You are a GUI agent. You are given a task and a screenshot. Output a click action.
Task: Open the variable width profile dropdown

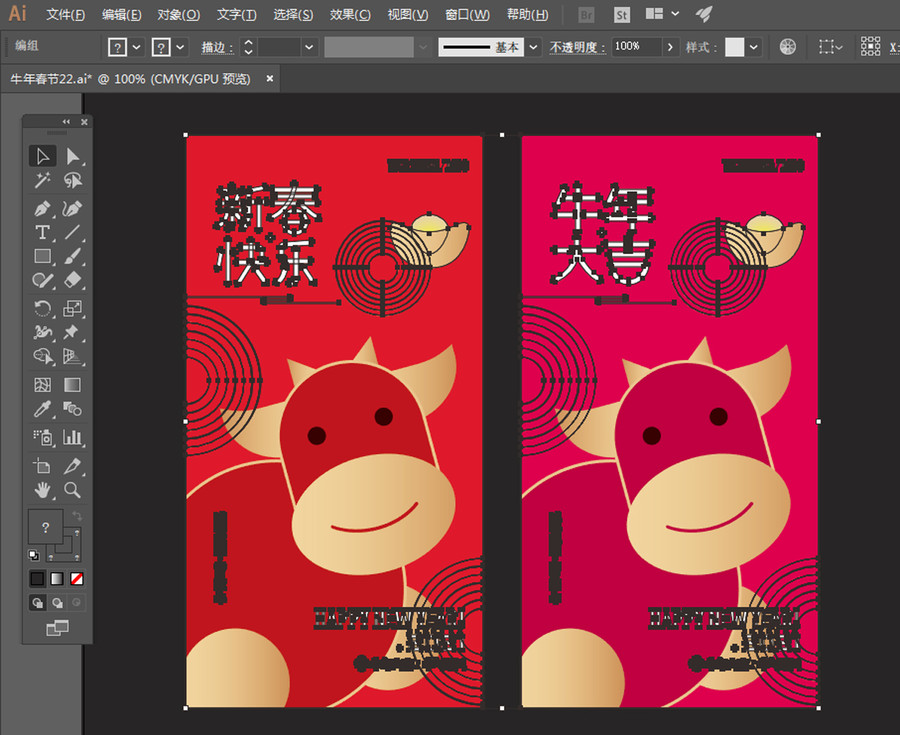tap(423, 47)
